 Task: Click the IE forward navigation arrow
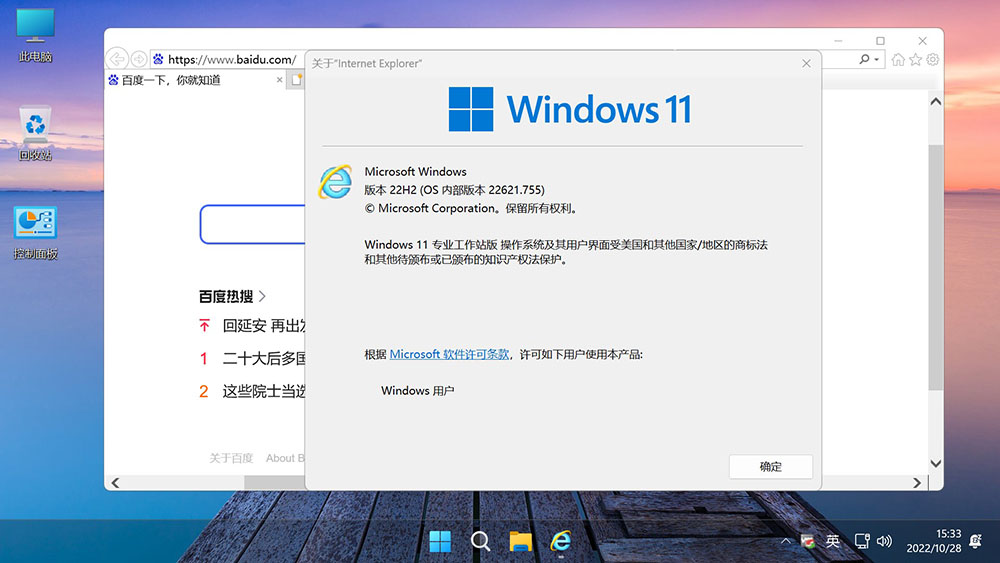point(139,59)
